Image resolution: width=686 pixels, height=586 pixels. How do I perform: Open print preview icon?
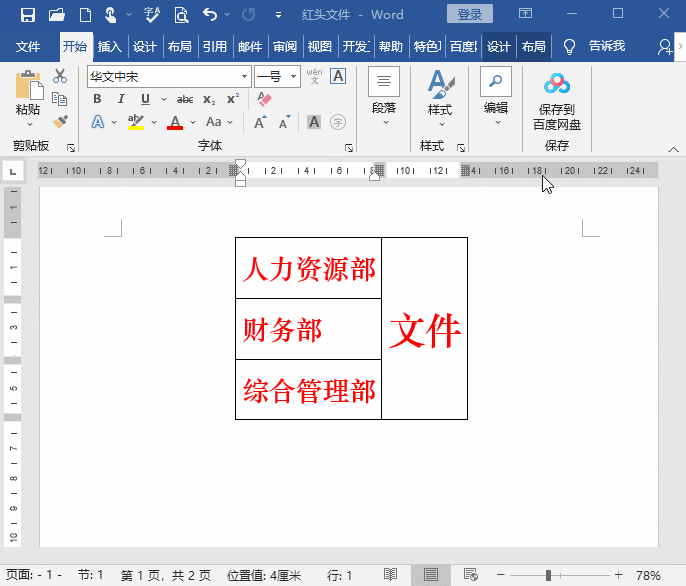tap(181, 15)
